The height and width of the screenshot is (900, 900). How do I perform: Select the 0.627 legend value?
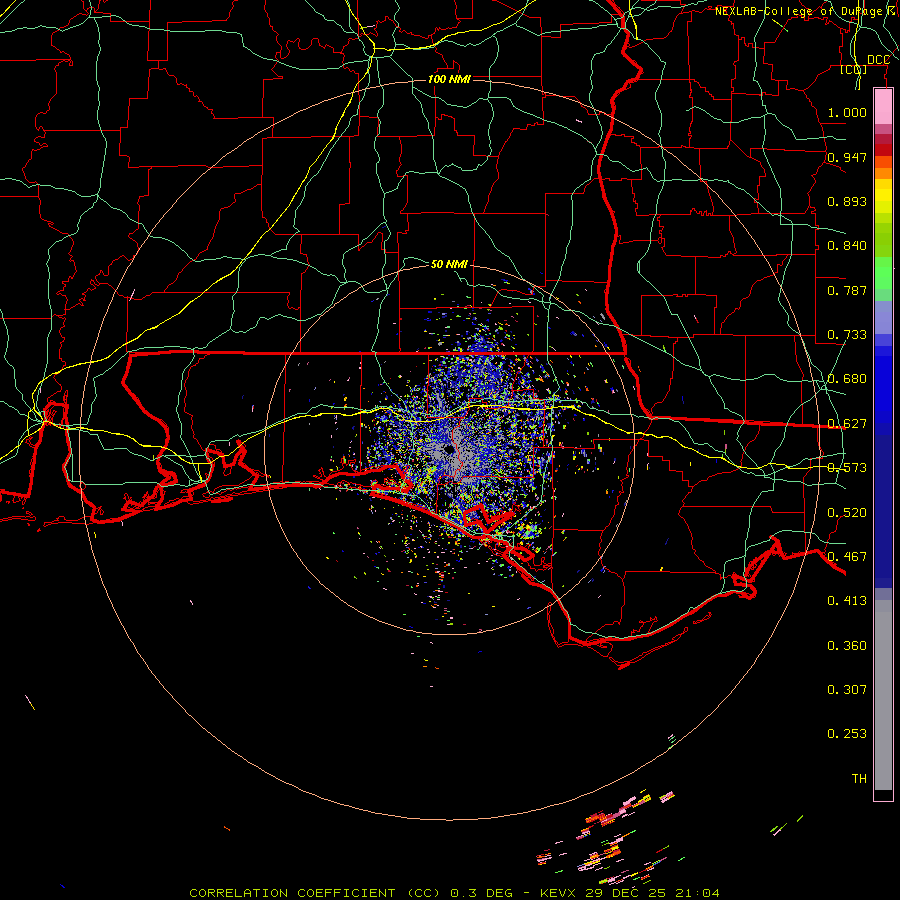tap(847, 423)
